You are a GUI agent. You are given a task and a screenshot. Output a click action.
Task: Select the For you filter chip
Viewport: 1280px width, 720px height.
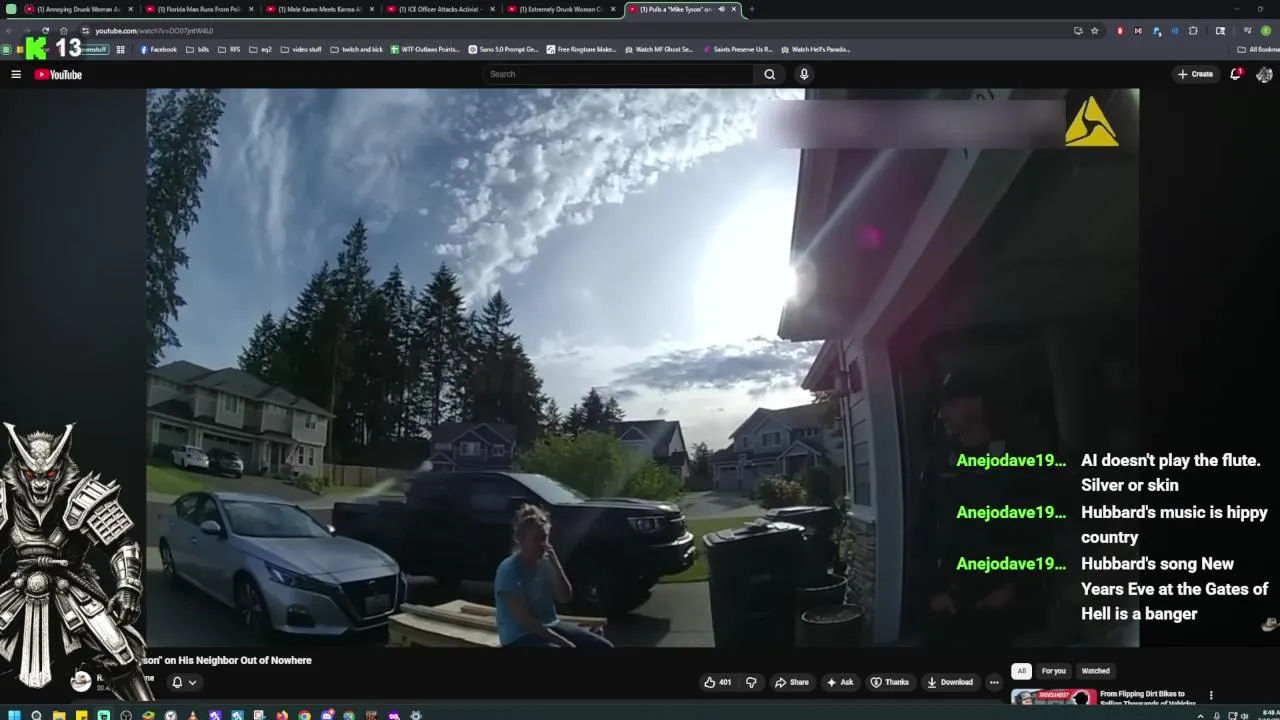pos(1054,671)
